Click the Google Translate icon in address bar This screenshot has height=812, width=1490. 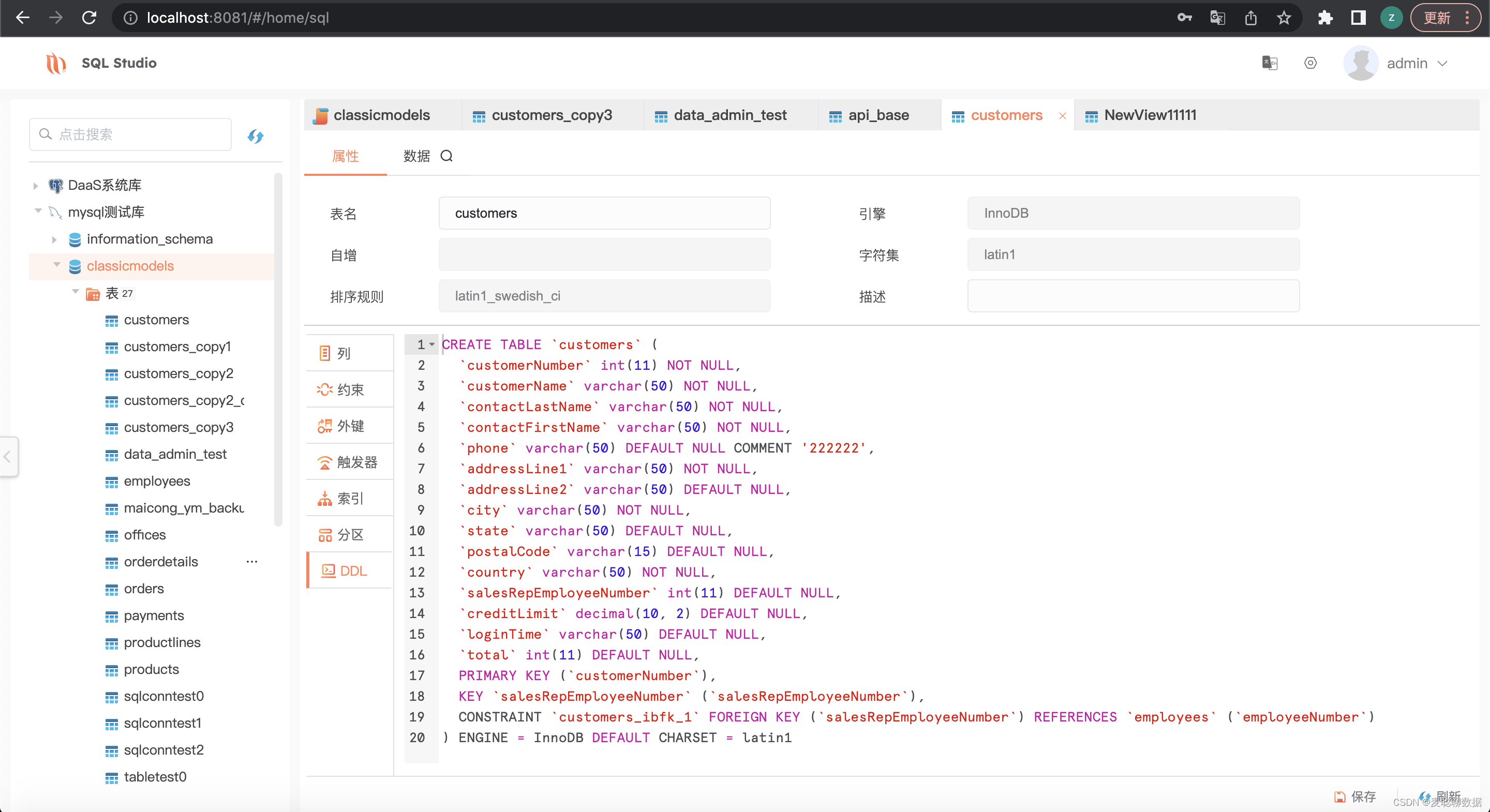click(x=1217, y=18)
